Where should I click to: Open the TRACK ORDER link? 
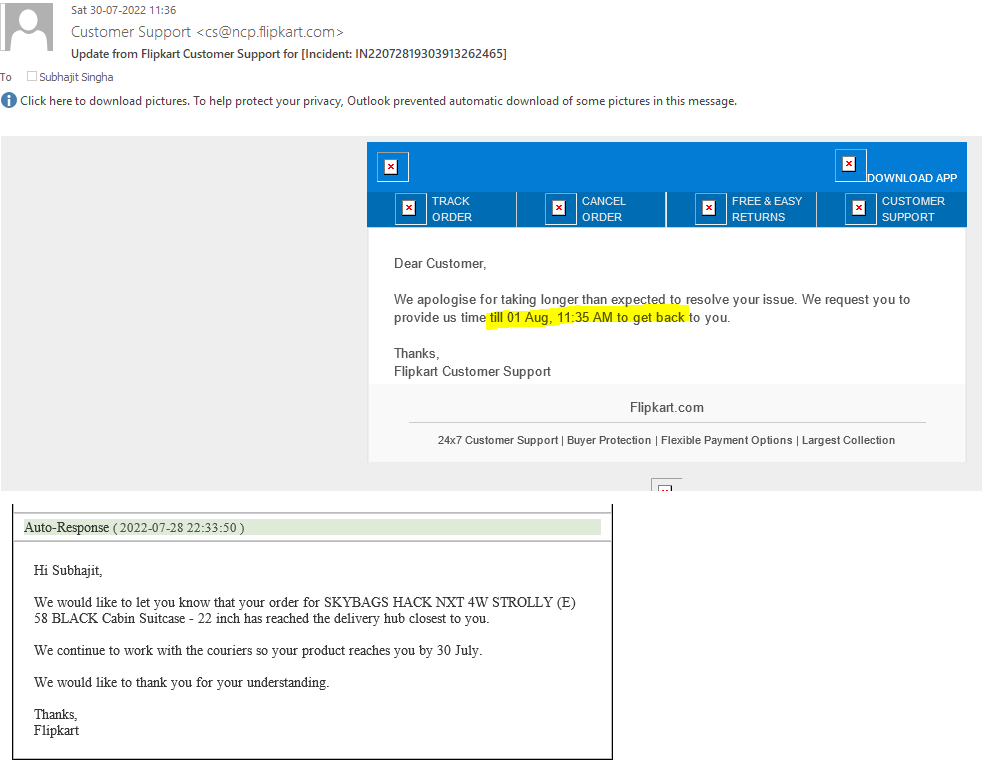coord(451,209)
